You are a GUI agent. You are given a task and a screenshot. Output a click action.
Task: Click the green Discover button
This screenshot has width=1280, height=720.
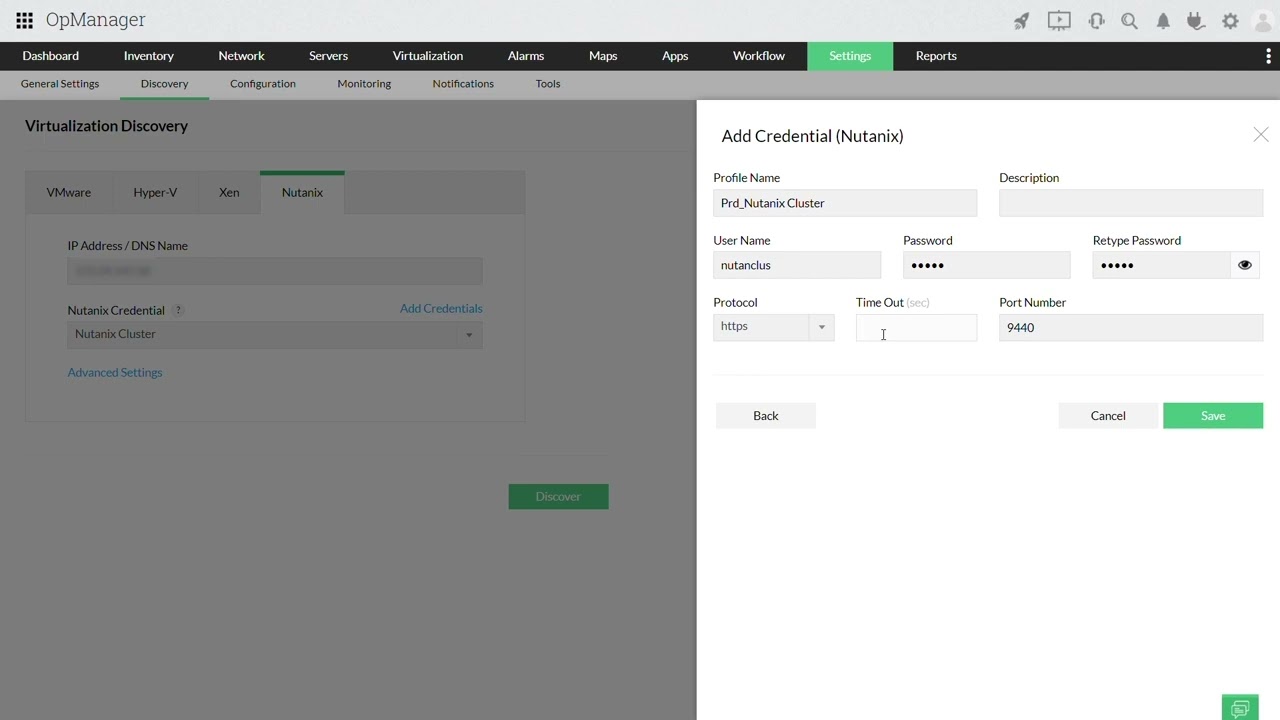point(558,497)
